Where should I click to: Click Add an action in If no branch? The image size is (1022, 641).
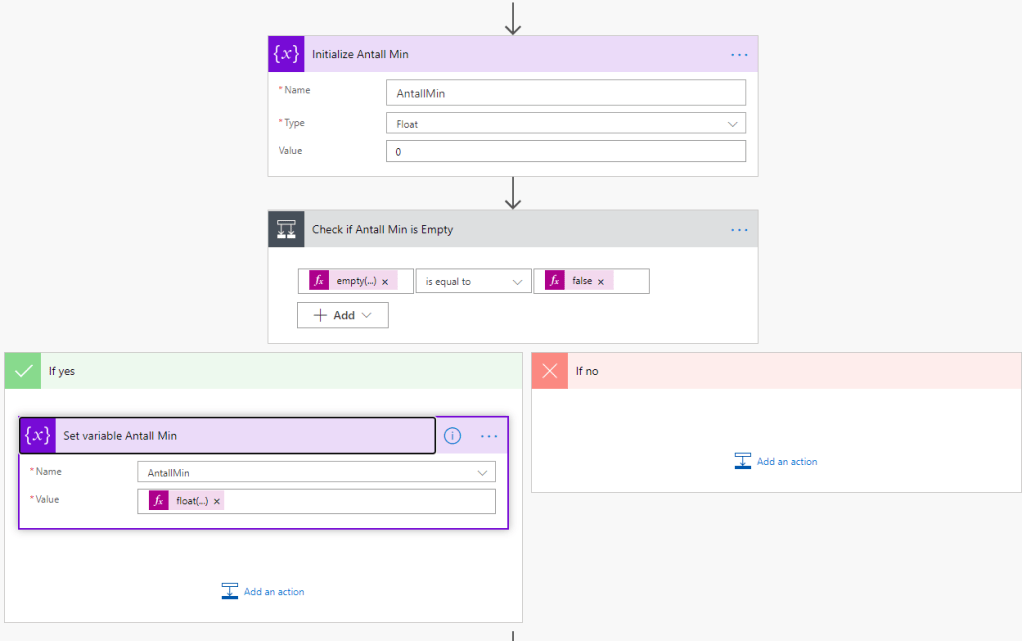click(x=776, y=461)
